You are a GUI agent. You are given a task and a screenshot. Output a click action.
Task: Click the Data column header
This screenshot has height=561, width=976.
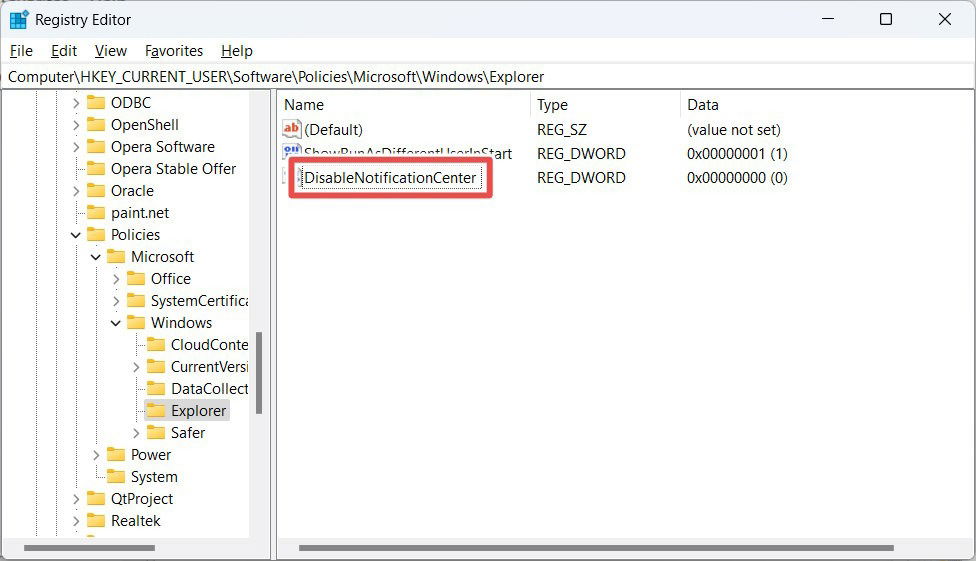pyautogui.click(x=827, y=105)
